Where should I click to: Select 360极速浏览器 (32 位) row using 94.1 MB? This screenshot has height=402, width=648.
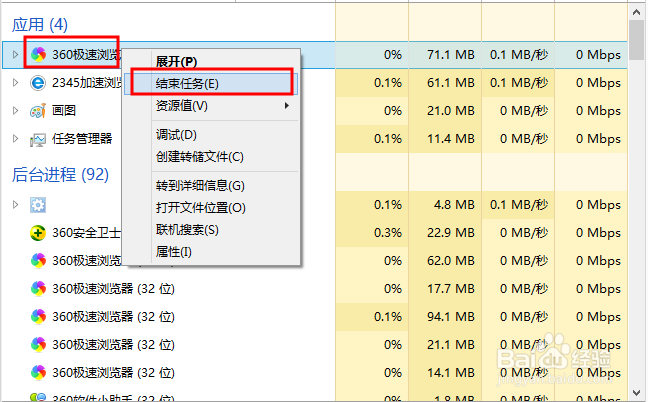[113, 316]
